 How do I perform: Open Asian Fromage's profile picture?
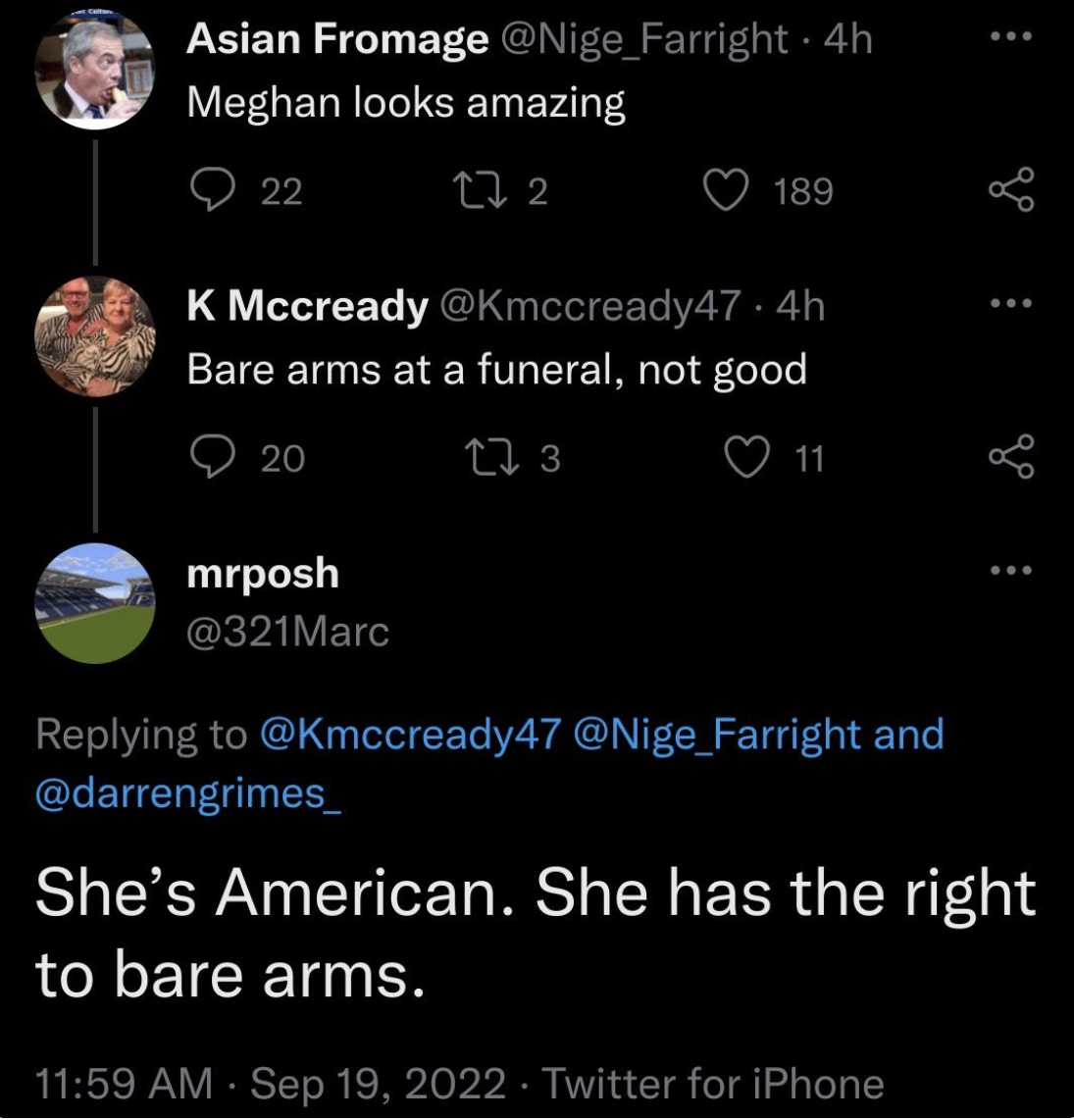click(95, 70)
